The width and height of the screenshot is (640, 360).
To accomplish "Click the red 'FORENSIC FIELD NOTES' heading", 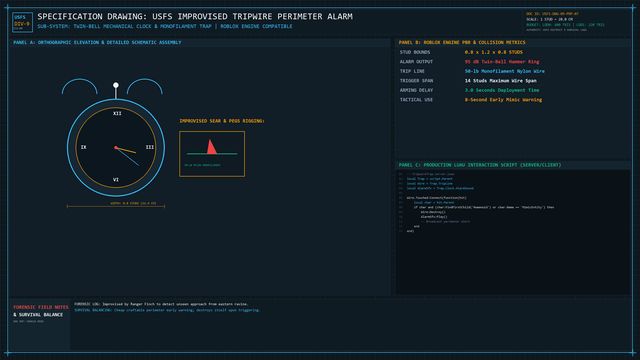I will [x=41, y=307].
